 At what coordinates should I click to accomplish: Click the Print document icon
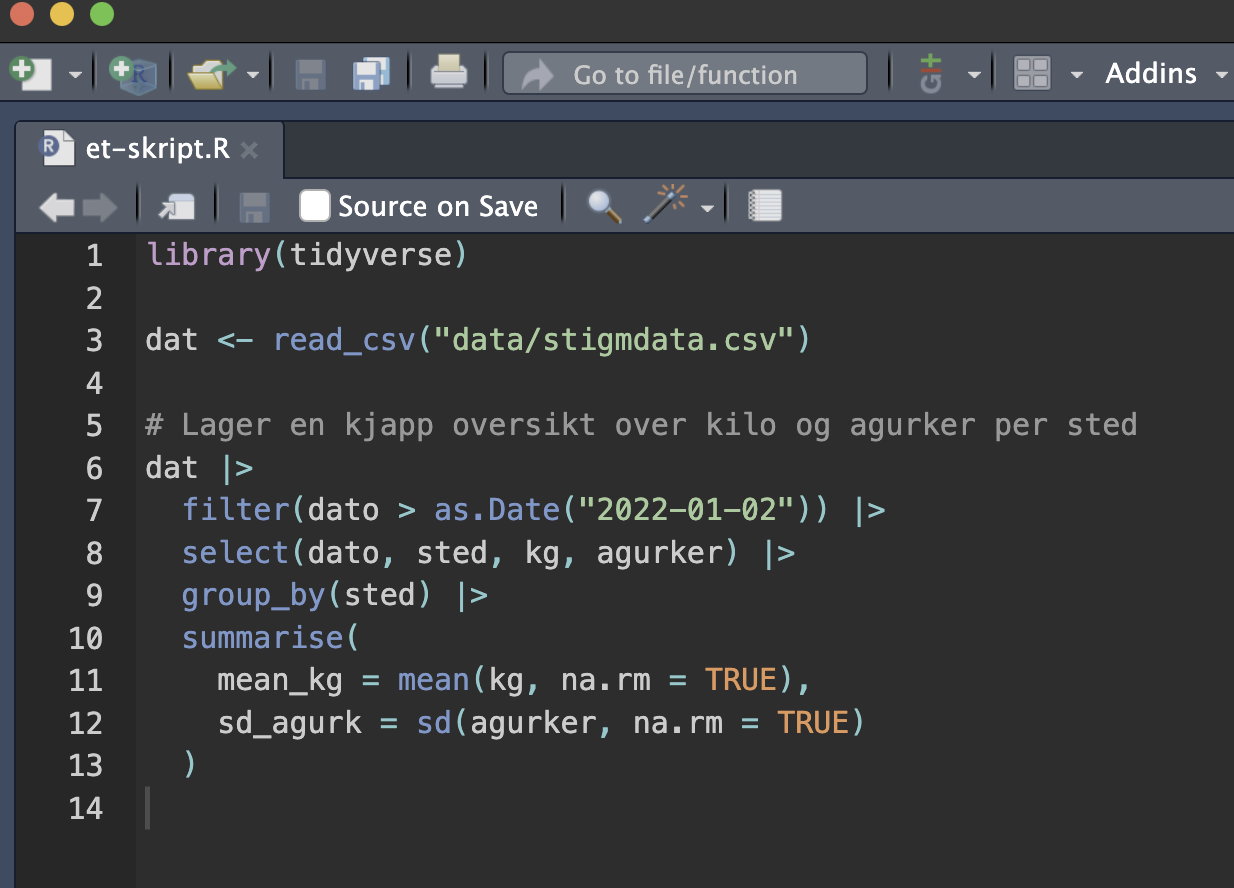448,74
